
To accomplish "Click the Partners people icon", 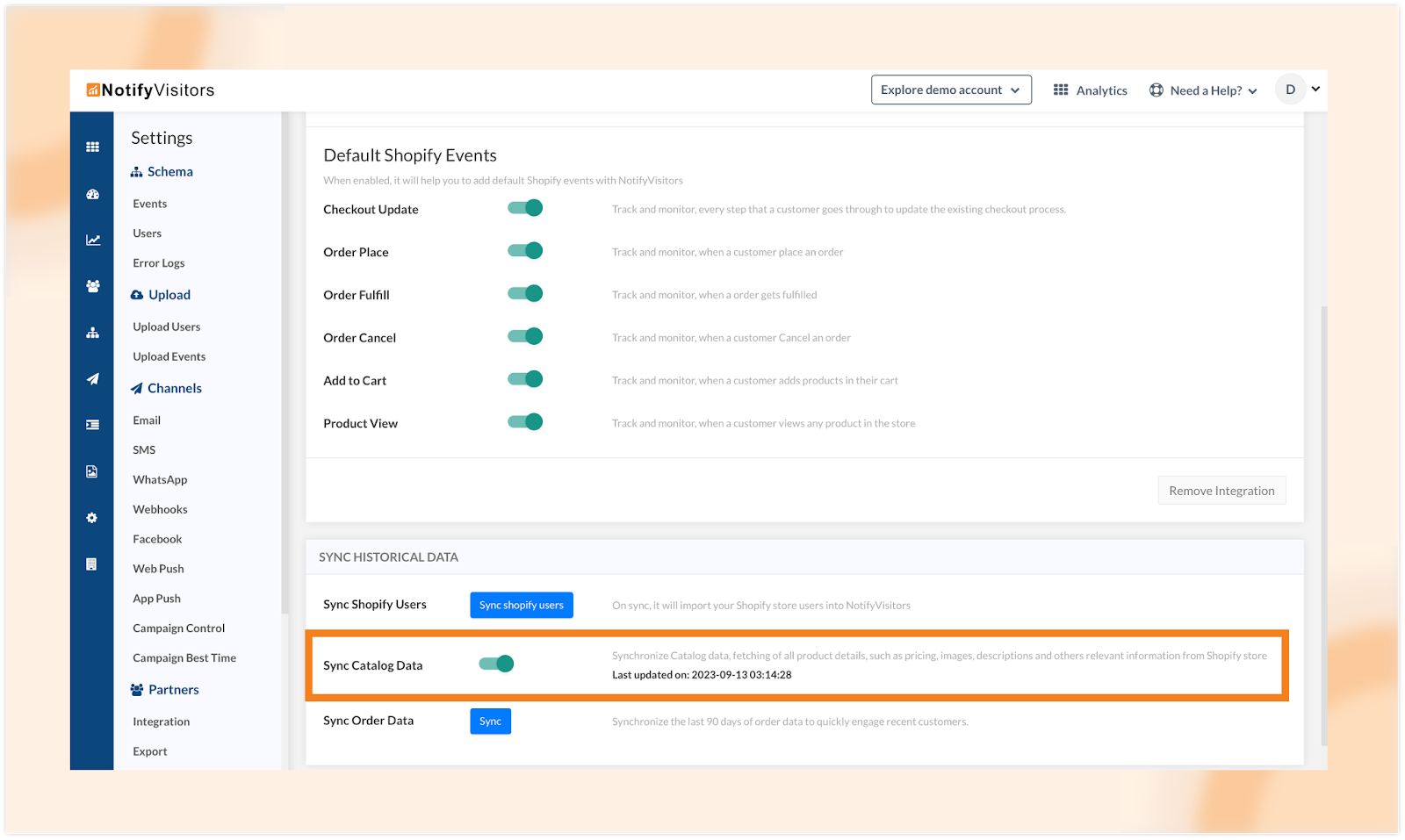I will click(137, 690).
